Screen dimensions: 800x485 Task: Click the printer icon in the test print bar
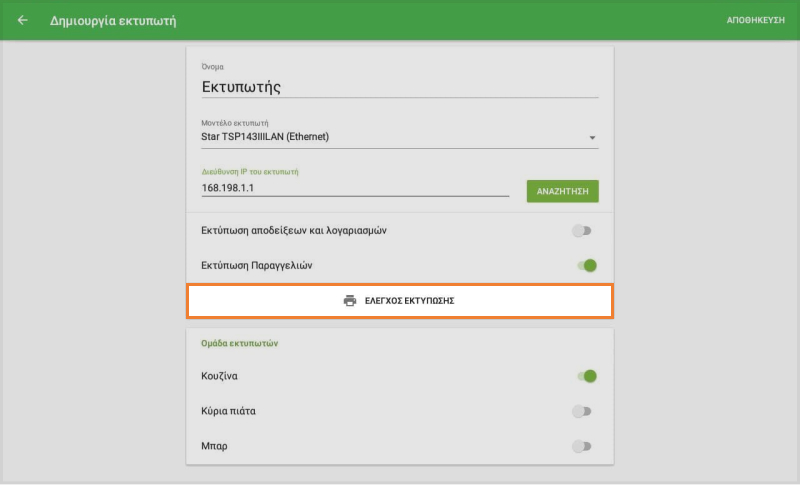350,300
